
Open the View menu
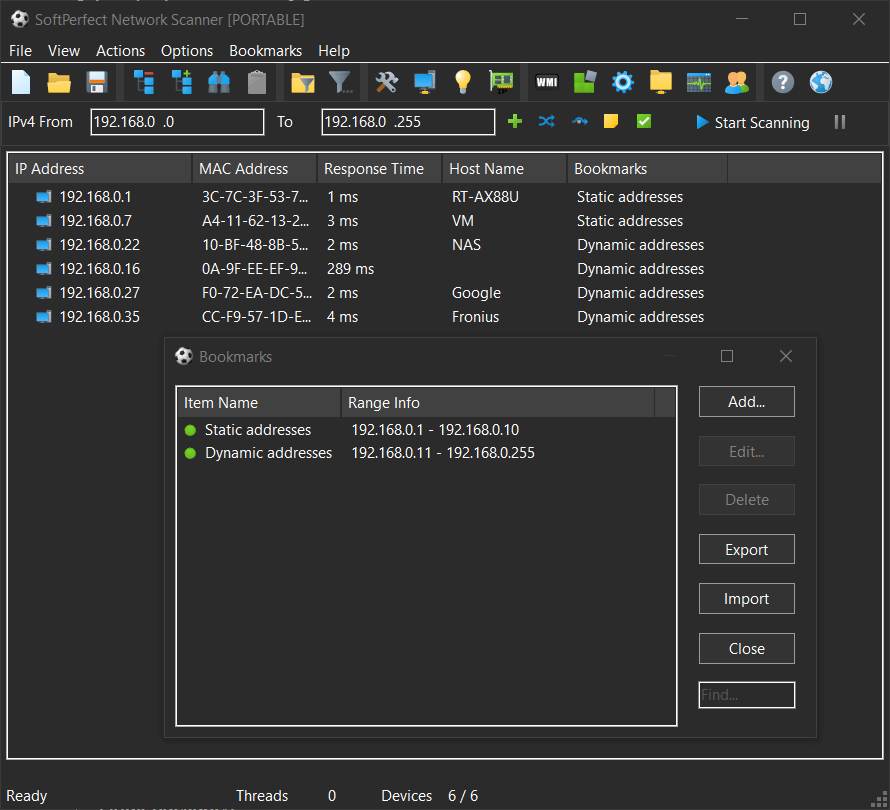coord(64,51)
